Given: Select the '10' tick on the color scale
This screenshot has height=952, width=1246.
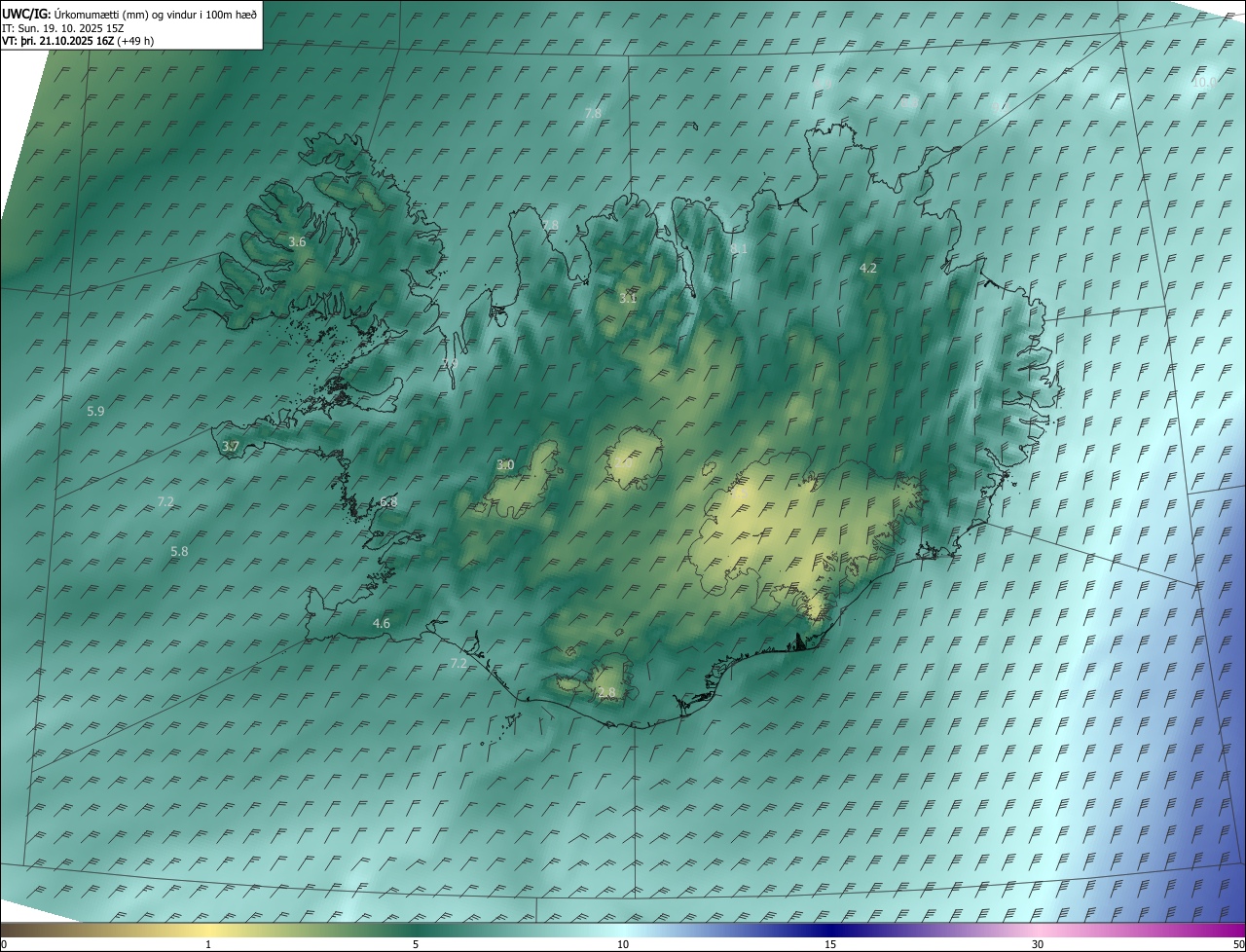Looking at the screenshot, I should 623,944.
